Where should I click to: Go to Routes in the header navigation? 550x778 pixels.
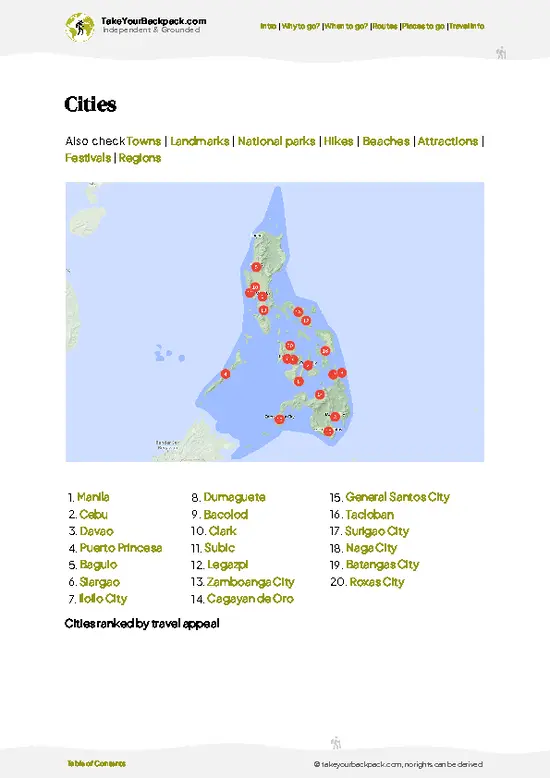(385, 26)
